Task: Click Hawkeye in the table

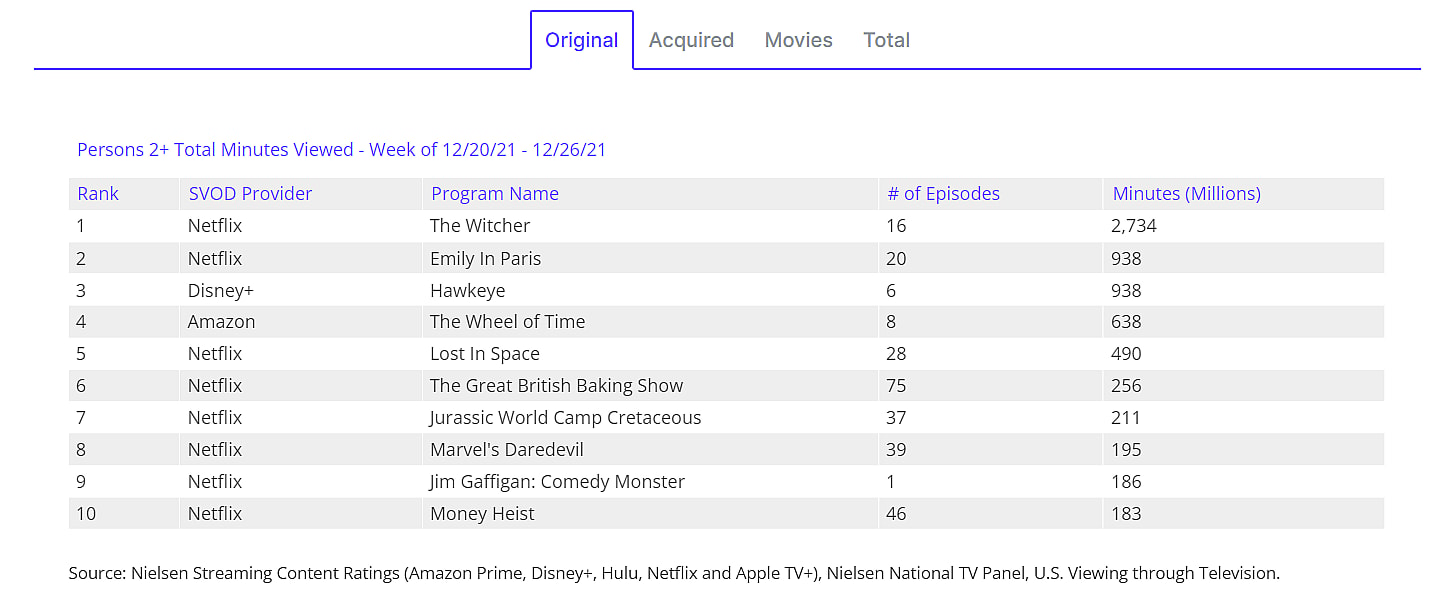Action: (x=467, y=290)
